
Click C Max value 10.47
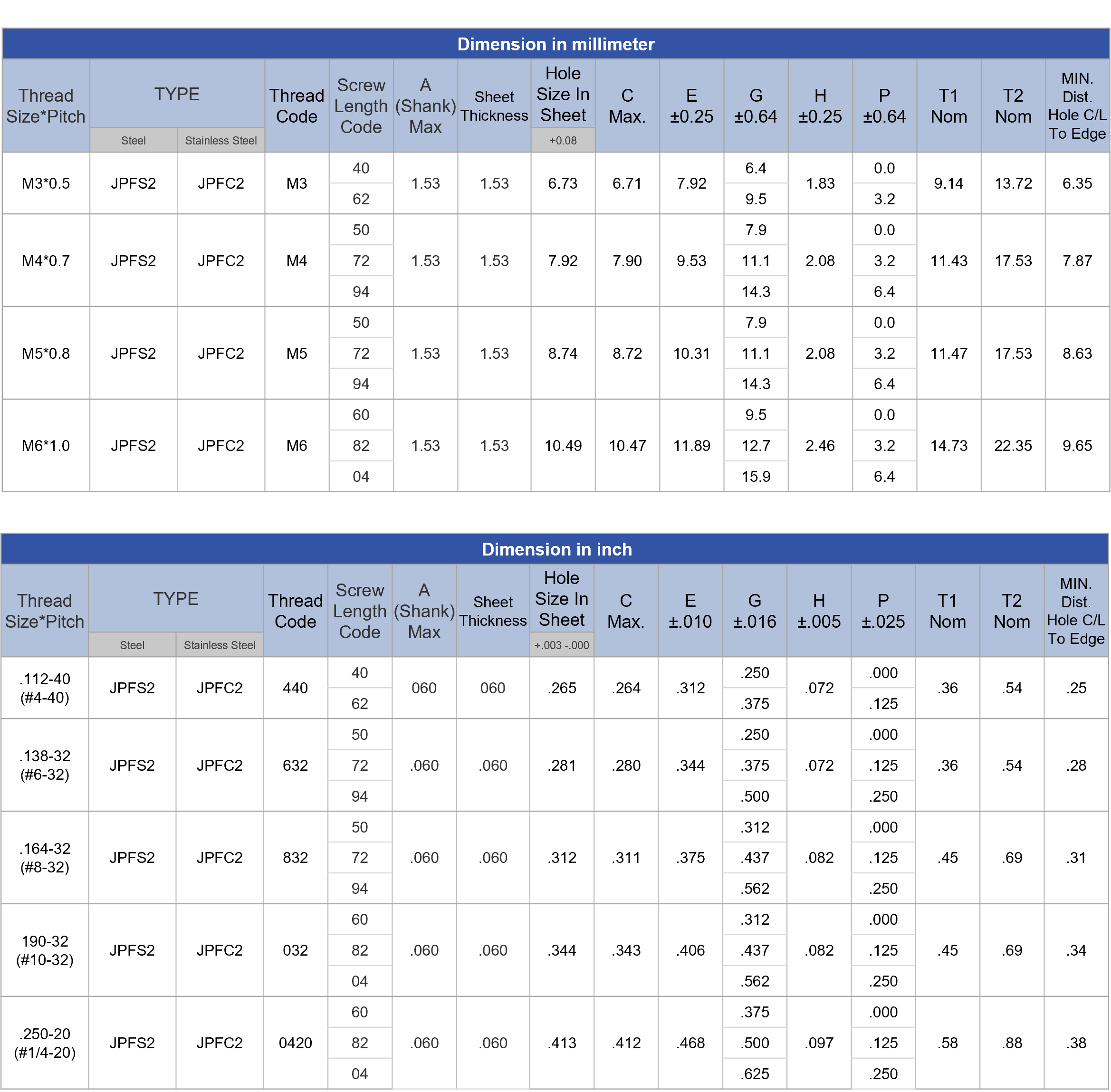pos(627,446)
